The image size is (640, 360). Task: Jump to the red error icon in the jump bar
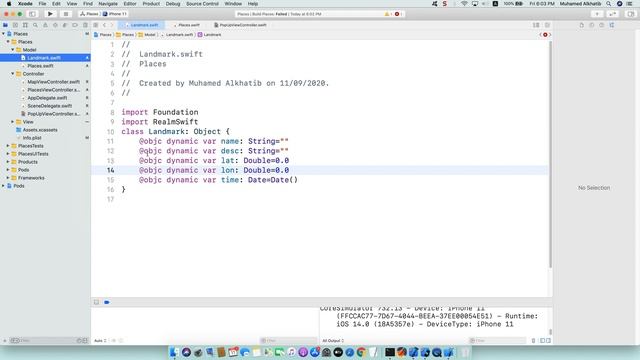(x=545, y=35)
